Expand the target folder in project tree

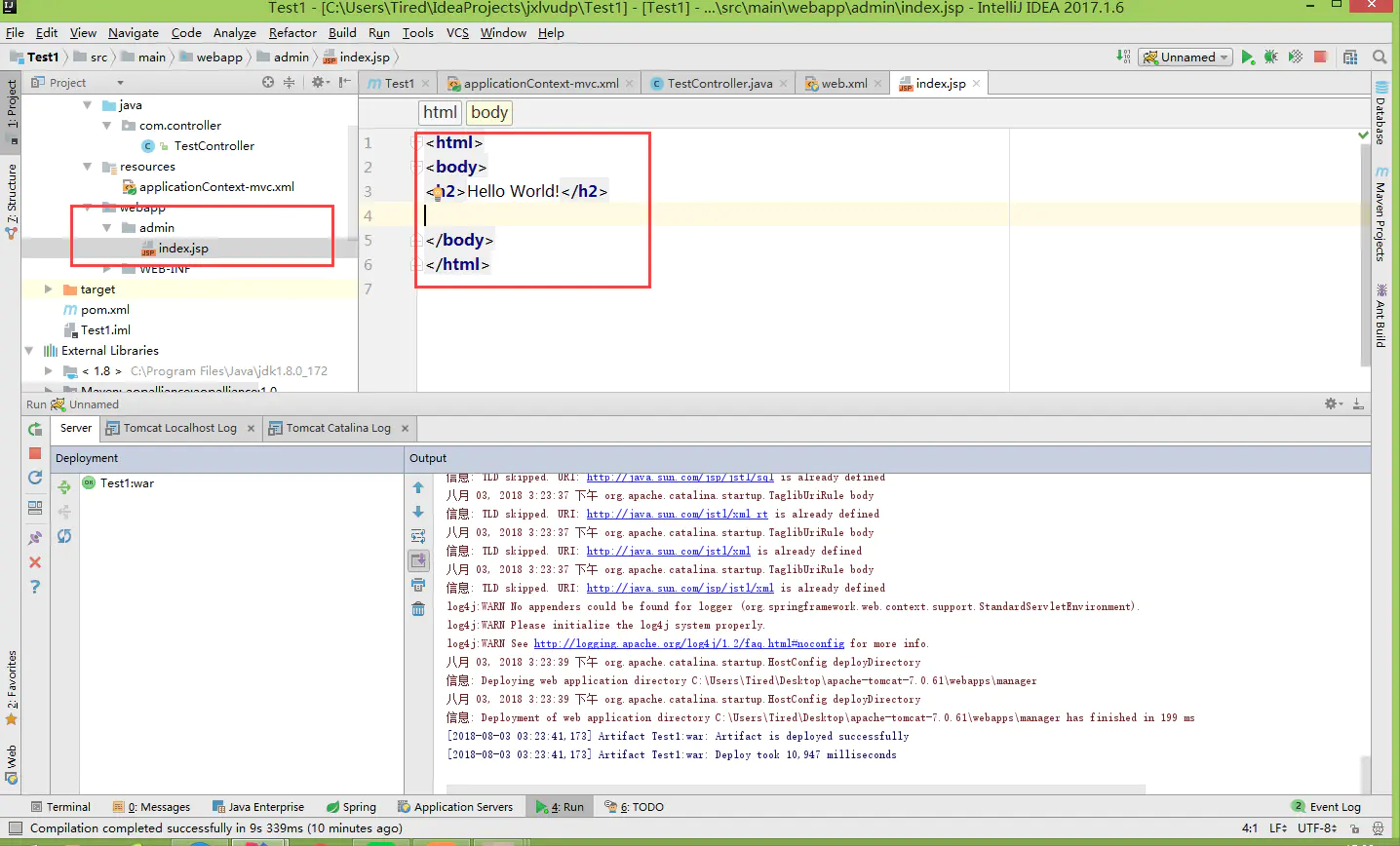49,289
